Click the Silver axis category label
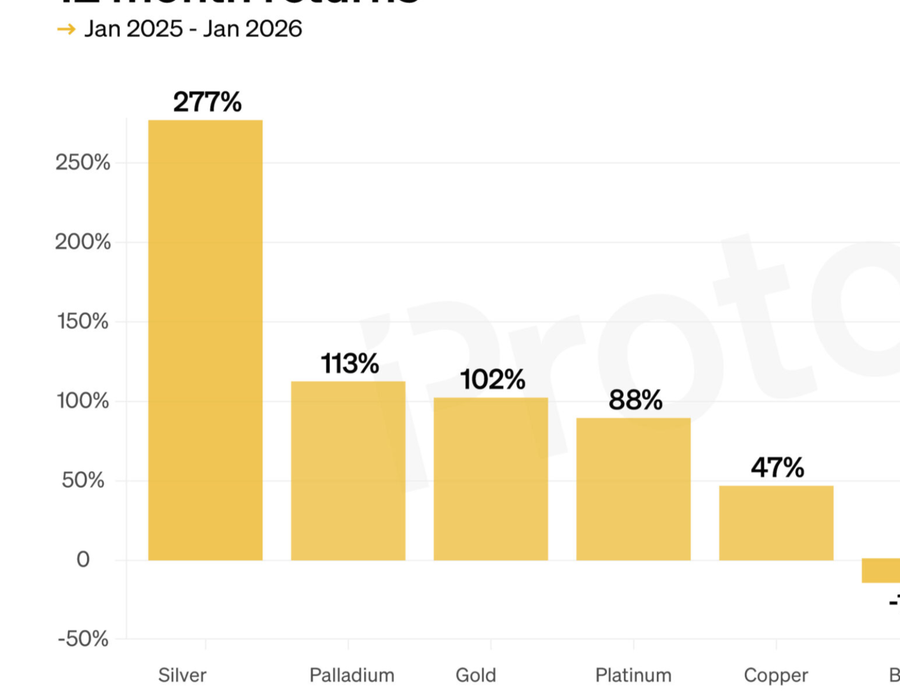Viewport: 900px width, 700px height. (182, 675)
